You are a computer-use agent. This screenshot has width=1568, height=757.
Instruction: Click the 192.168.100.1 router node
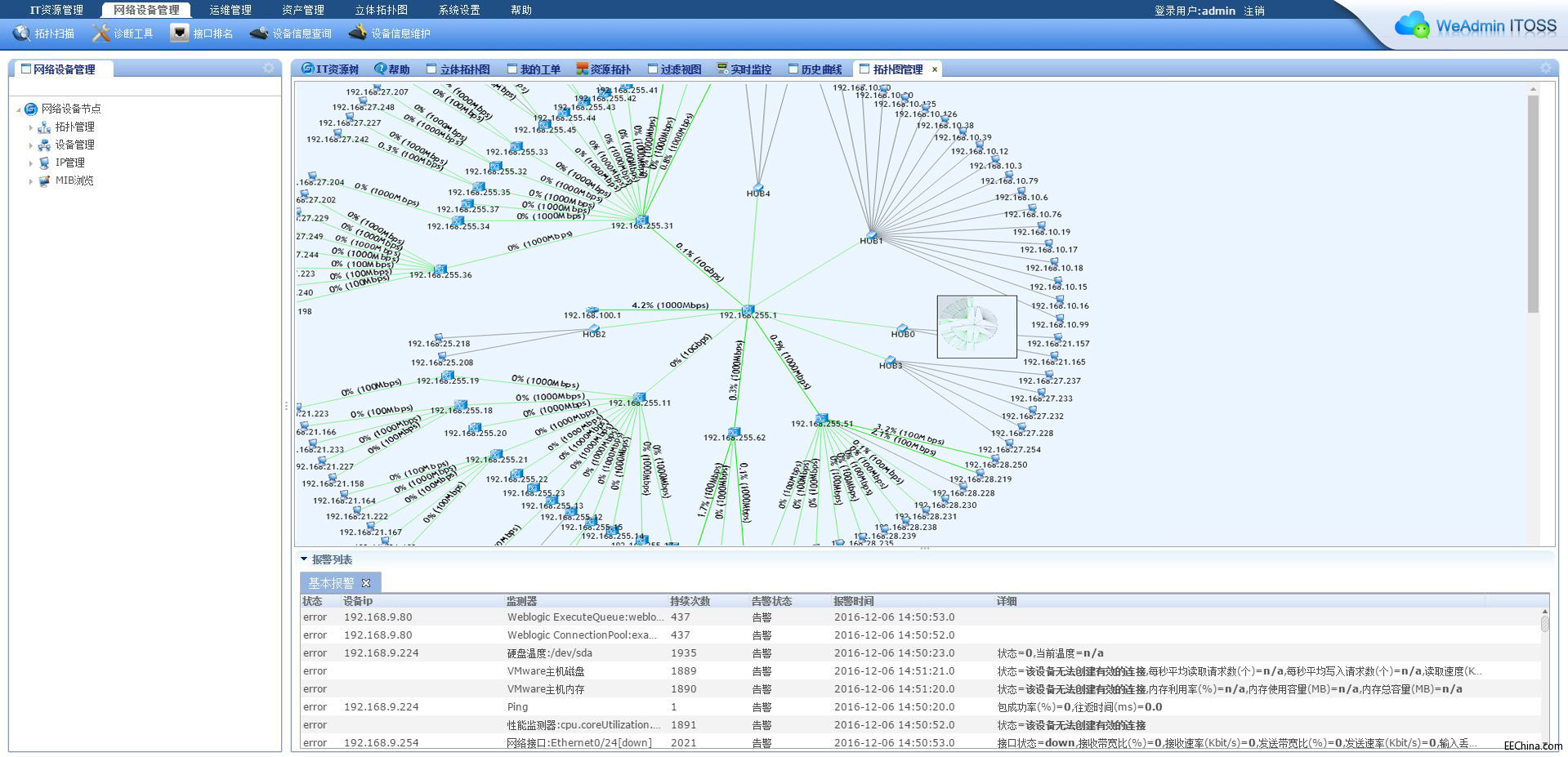[x=592, y=310]
